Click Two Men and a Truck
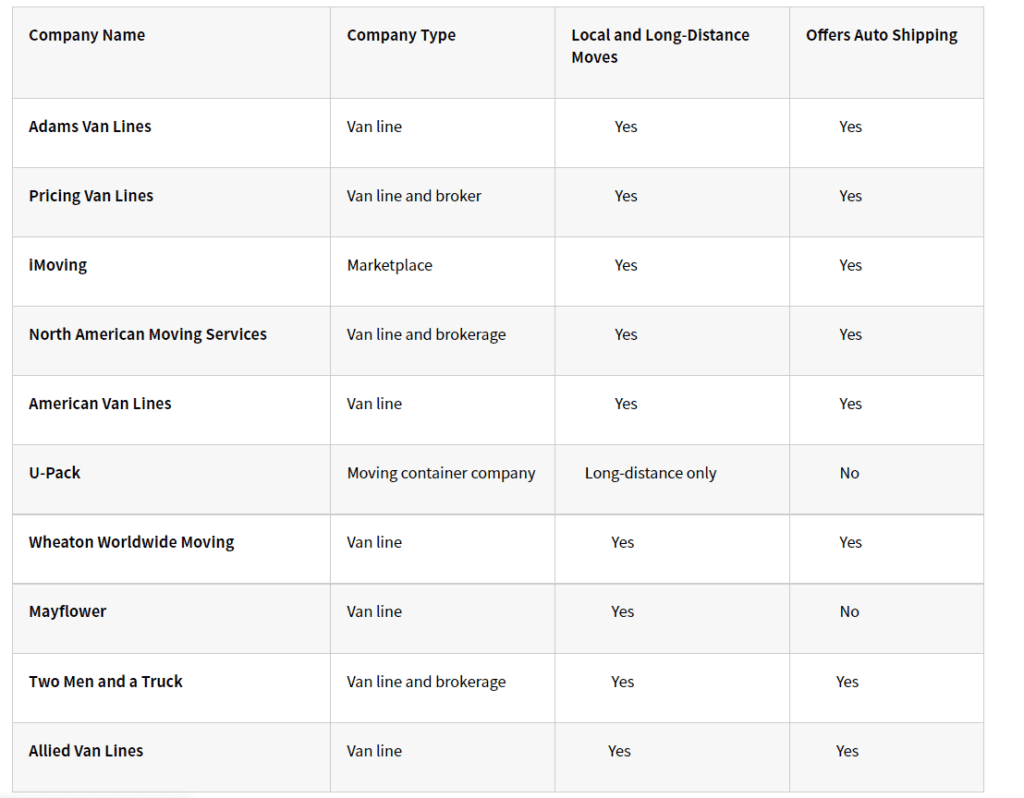The image size is (1024, 798). click(106, 682)
